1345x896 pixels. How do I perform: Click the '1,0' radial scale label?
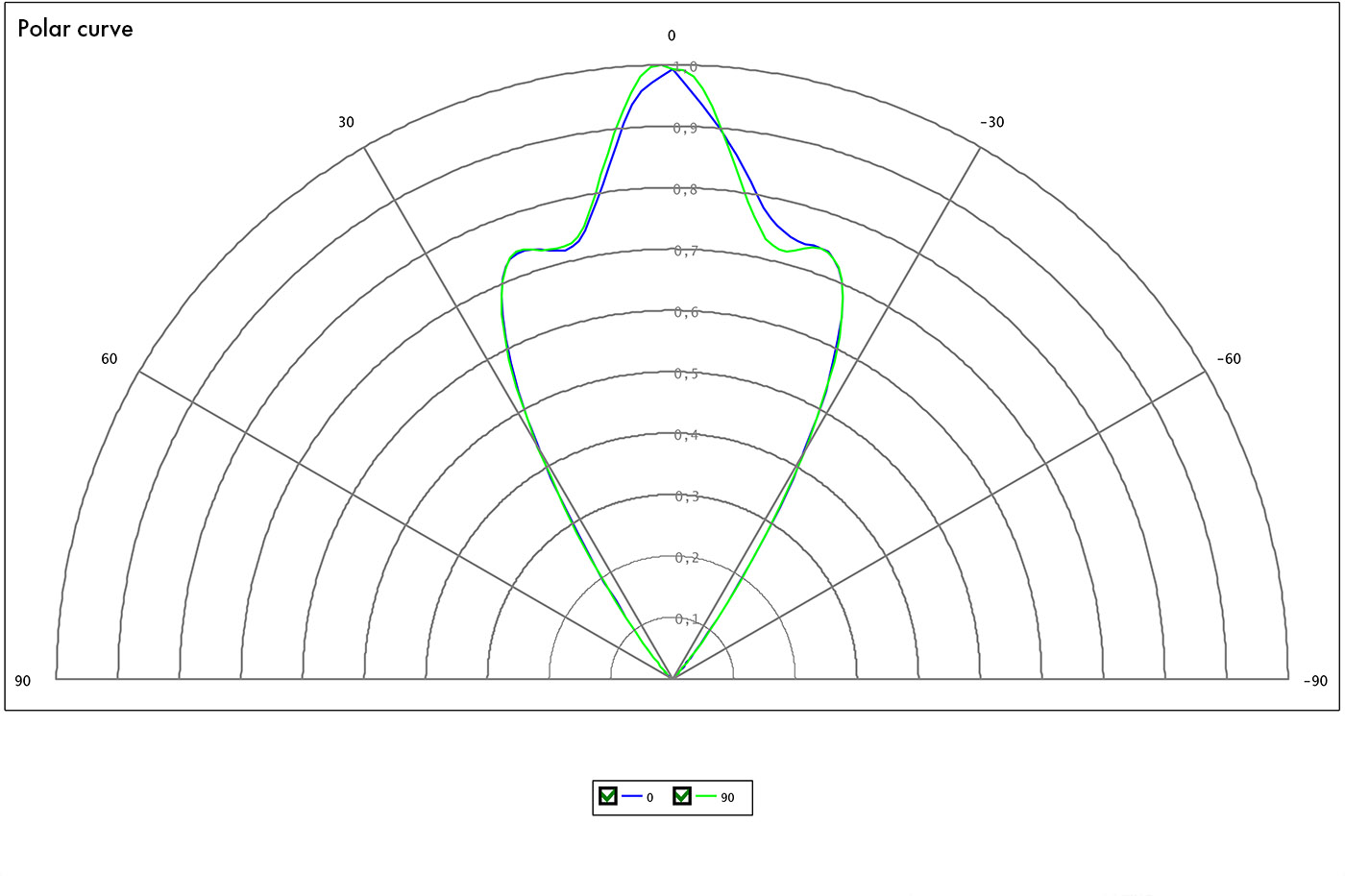685,67
